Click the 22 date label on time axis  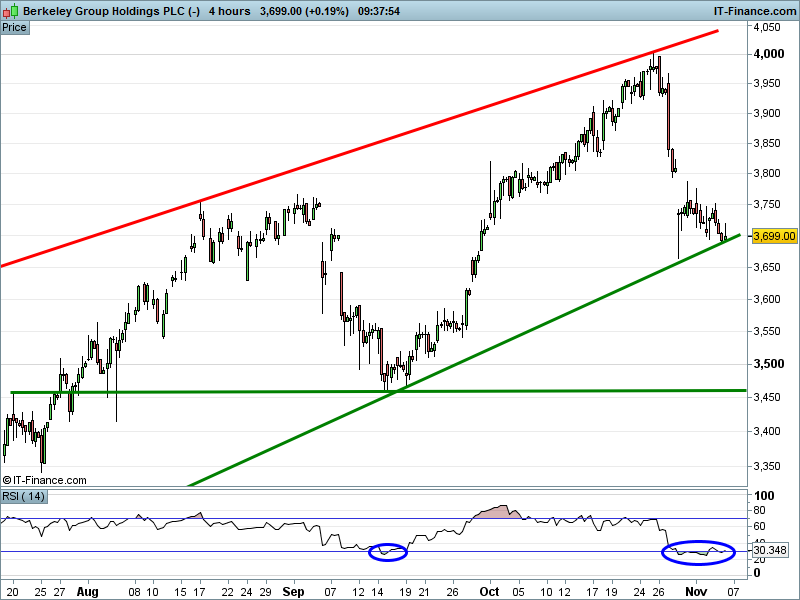point(228,592)
